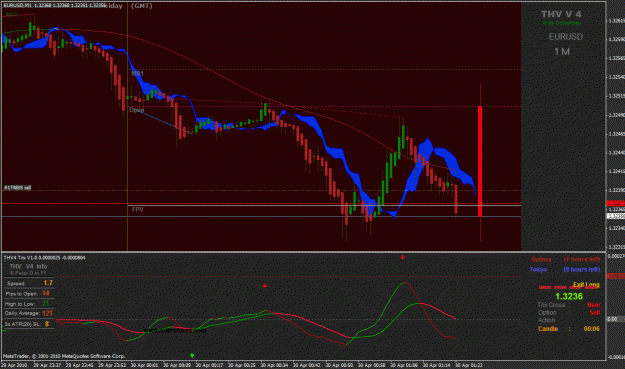Click the 29 Apr 23:53 time label
This screenshot has height=369, width=625.
pos(112,365)
